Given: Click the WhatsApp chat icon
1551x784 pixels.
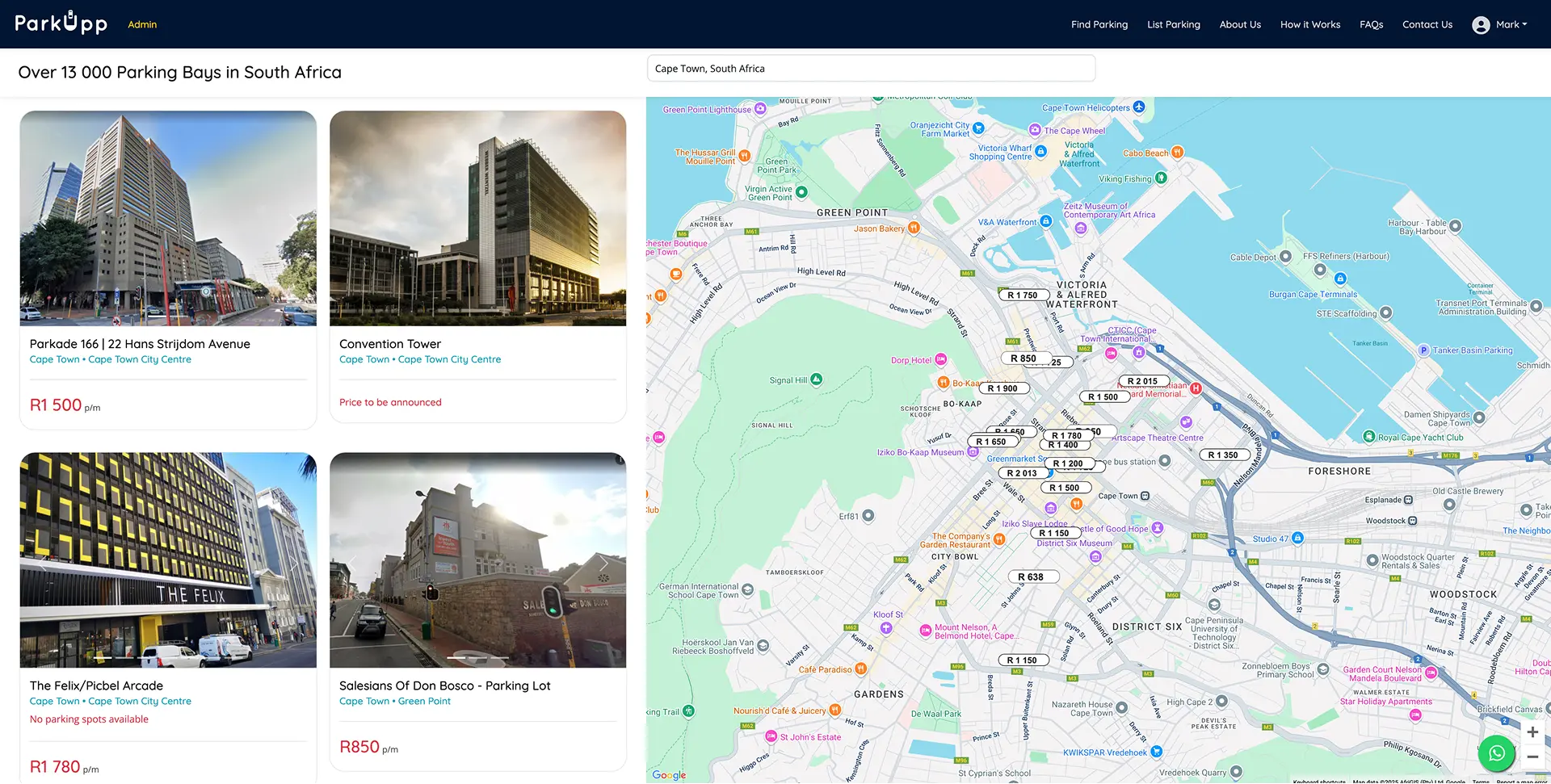Looking at the screenshot, I should point(1496,753).
